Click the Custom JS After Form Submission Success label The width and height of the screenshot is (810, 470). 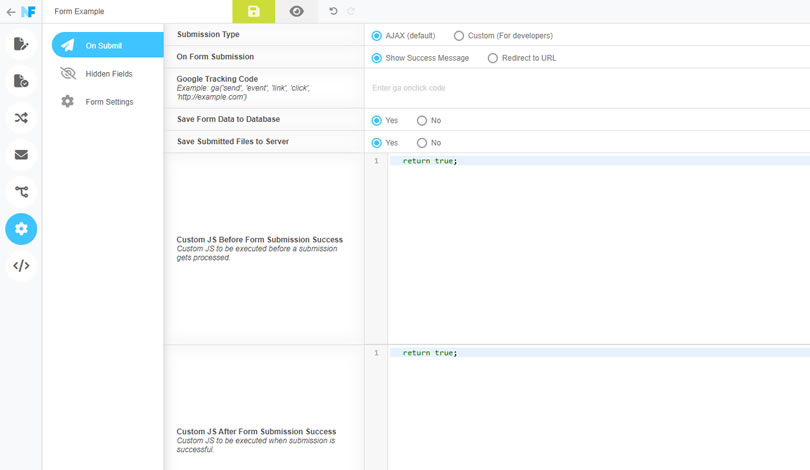click(x=256, y=431)
